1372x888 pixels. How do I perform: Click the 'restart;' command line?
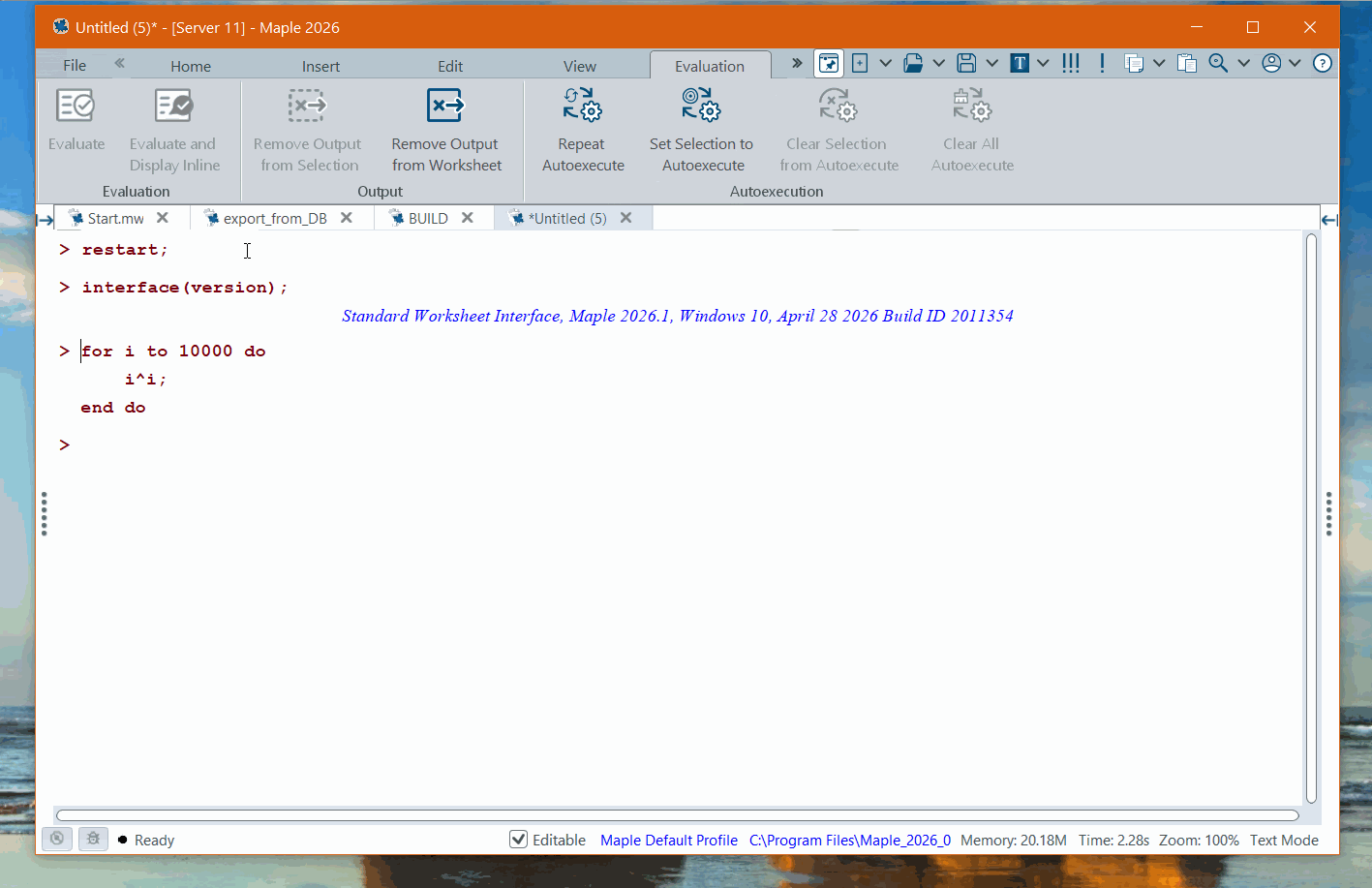[125, 250]
